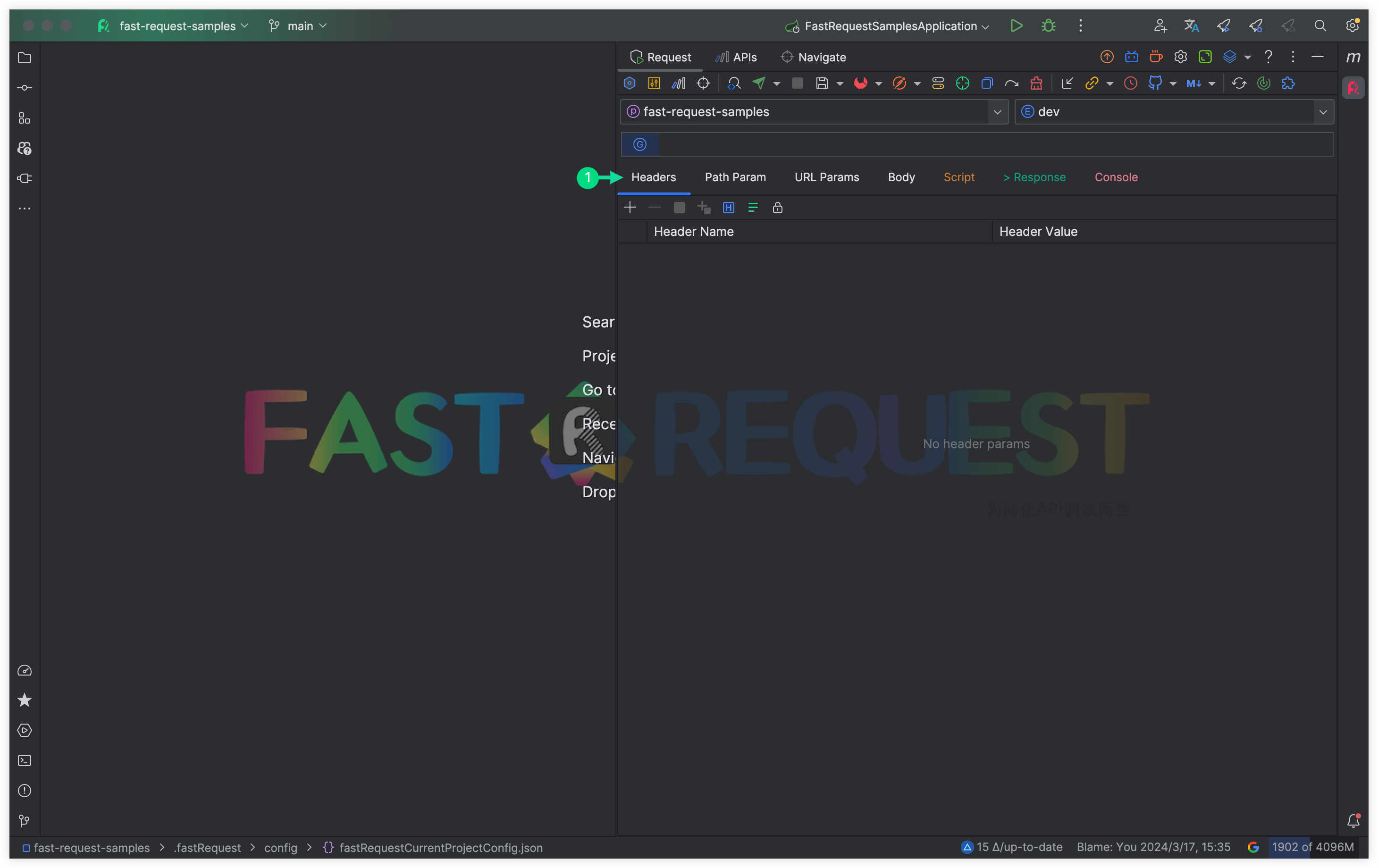Screen dimensions: 1378x868
Task: Click the empty URL input field
Action: tap(995, 144)
